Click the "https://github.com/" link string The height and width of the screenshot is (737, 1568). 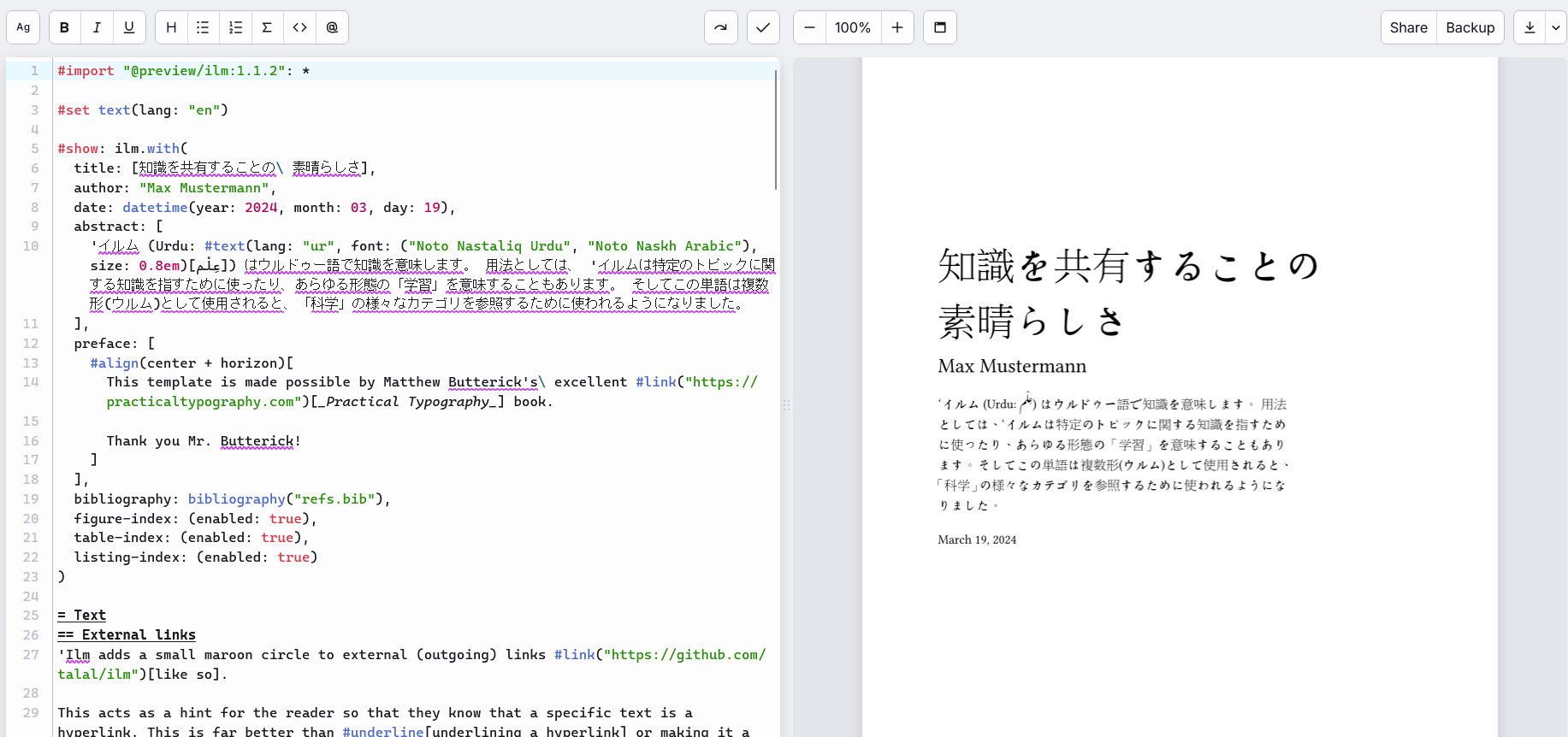pyautogui.click(x=685, y=655)
